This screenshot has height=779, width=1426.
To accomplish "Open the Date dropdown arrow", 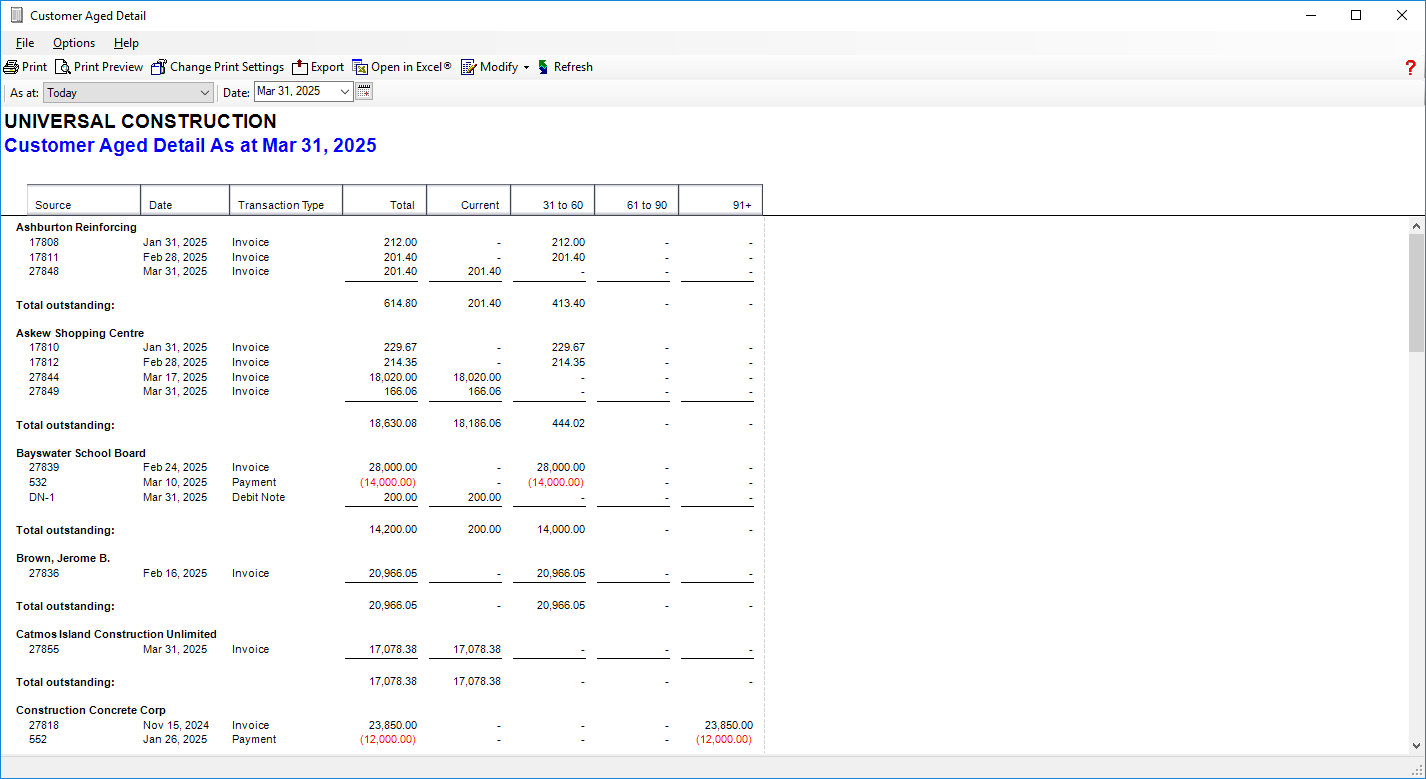I will coord(345,92).
